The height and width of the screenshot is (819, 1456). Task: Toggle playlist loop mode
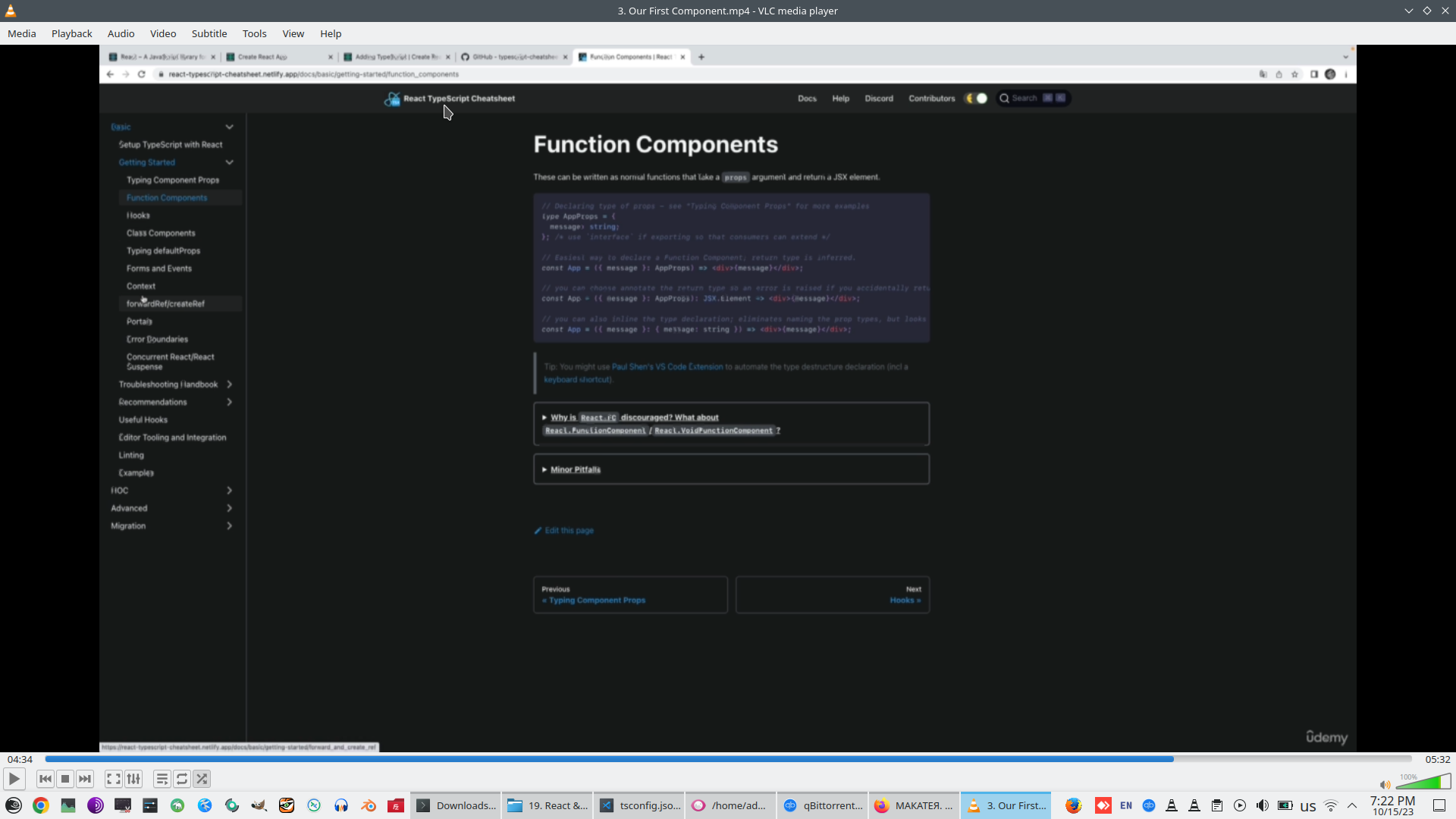(182, 779)
